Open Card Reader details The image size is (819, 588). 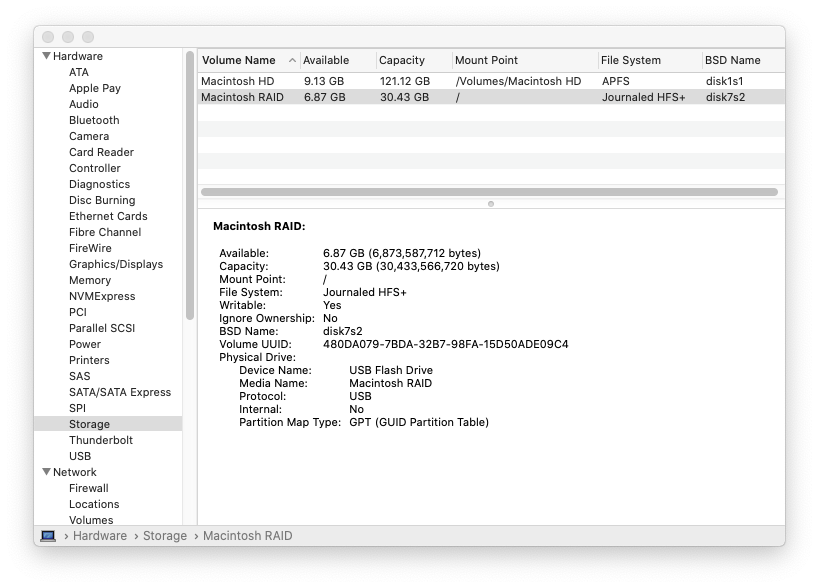[x=101, y=152]
